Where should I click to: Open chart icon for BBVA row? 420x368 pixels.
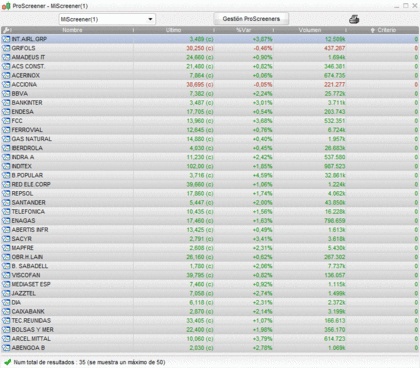(x=6, y=94)
